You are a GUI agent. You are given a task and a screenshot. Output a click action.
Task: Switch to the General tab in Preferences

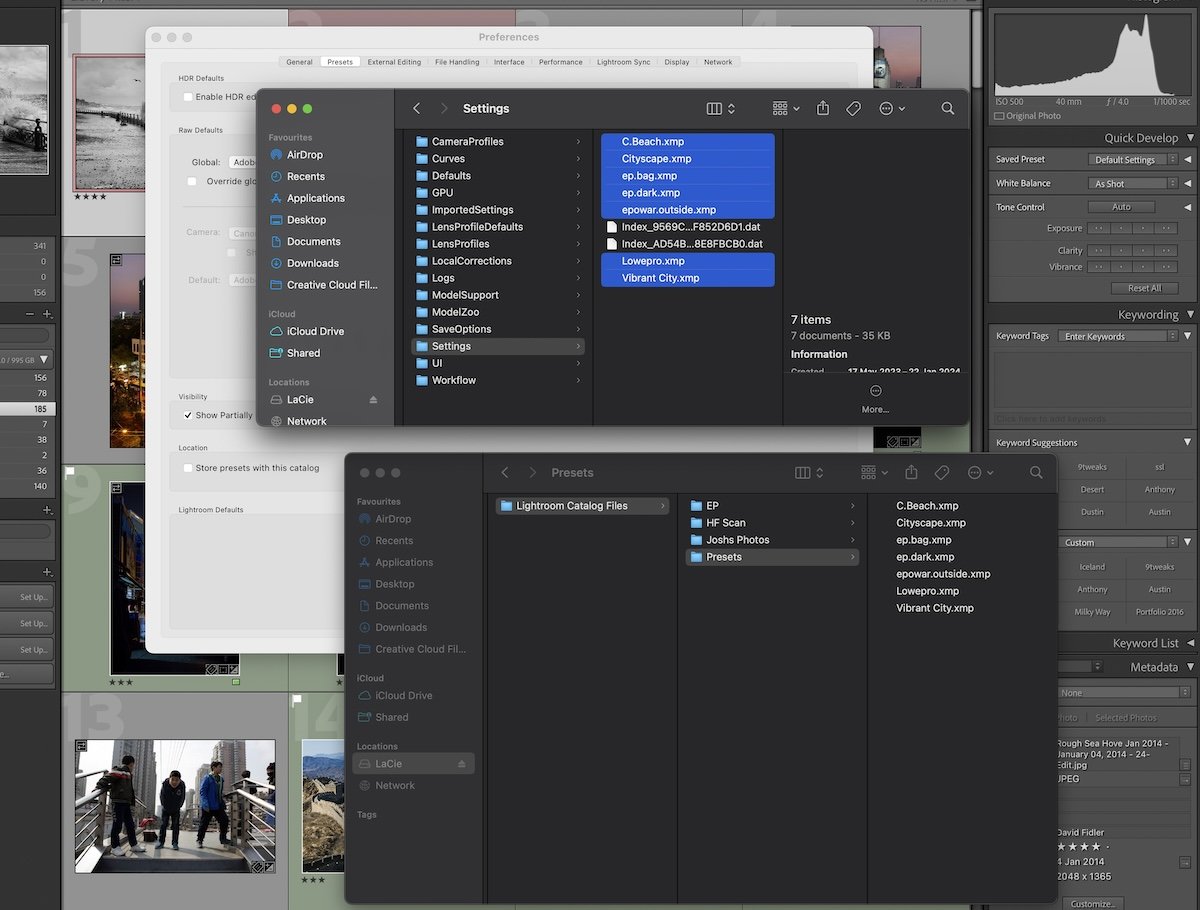click(299, 61)
